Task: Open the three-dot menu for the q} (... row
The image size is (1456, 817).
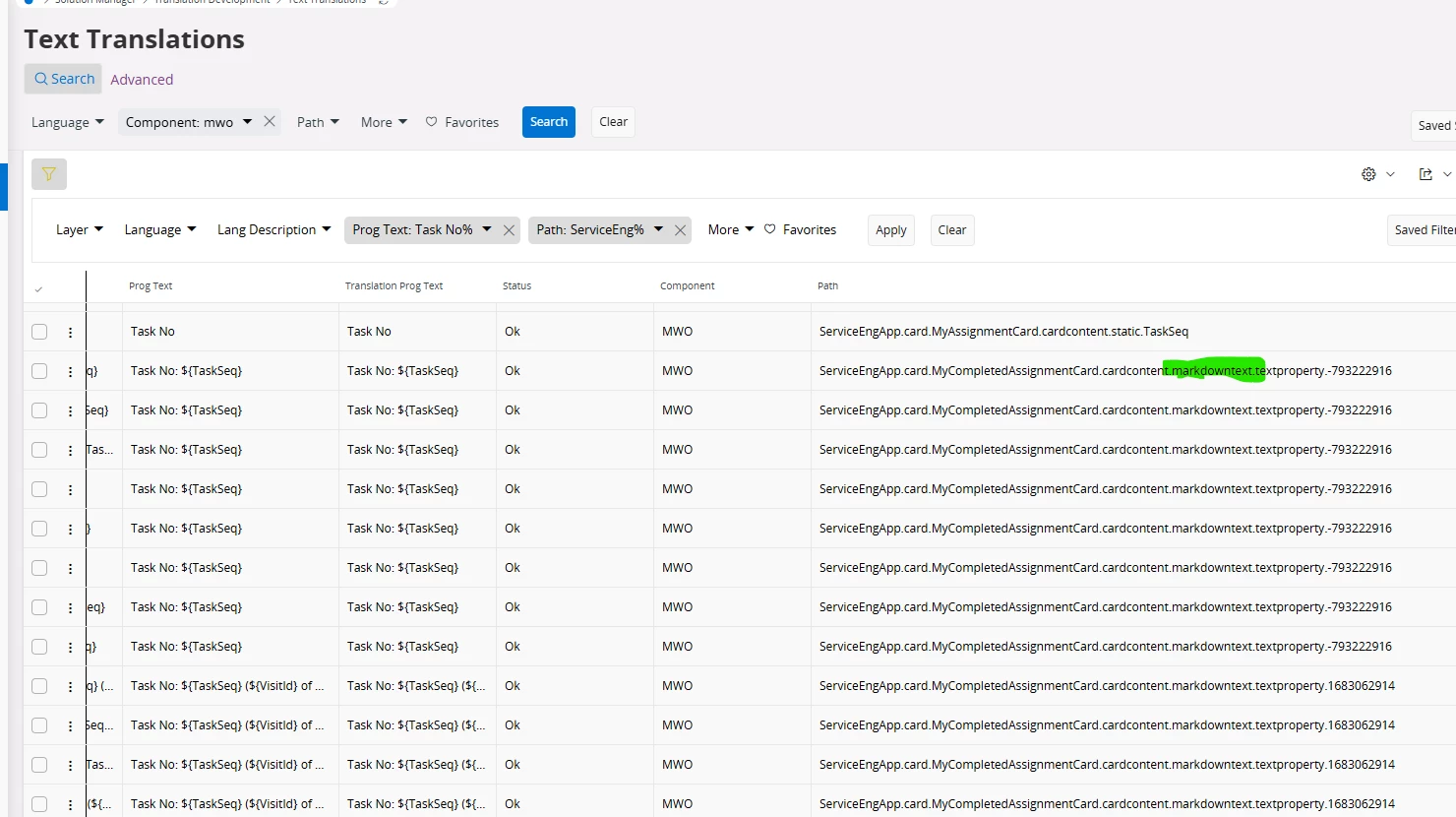Action: 70,687
